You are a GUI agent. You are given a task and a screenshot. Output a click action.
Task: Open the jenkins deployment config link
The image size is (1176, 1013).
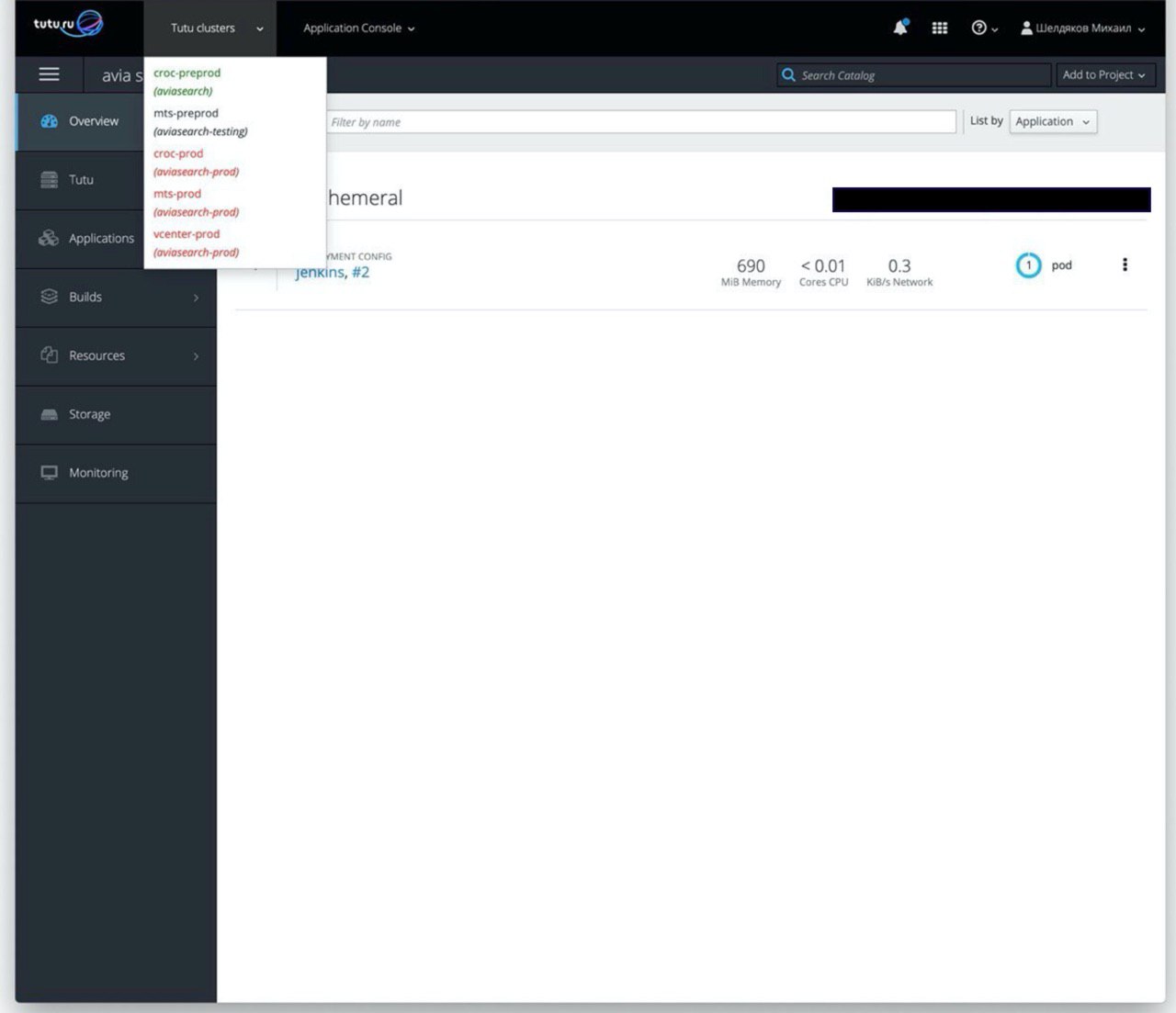click(x=319, y=272)
